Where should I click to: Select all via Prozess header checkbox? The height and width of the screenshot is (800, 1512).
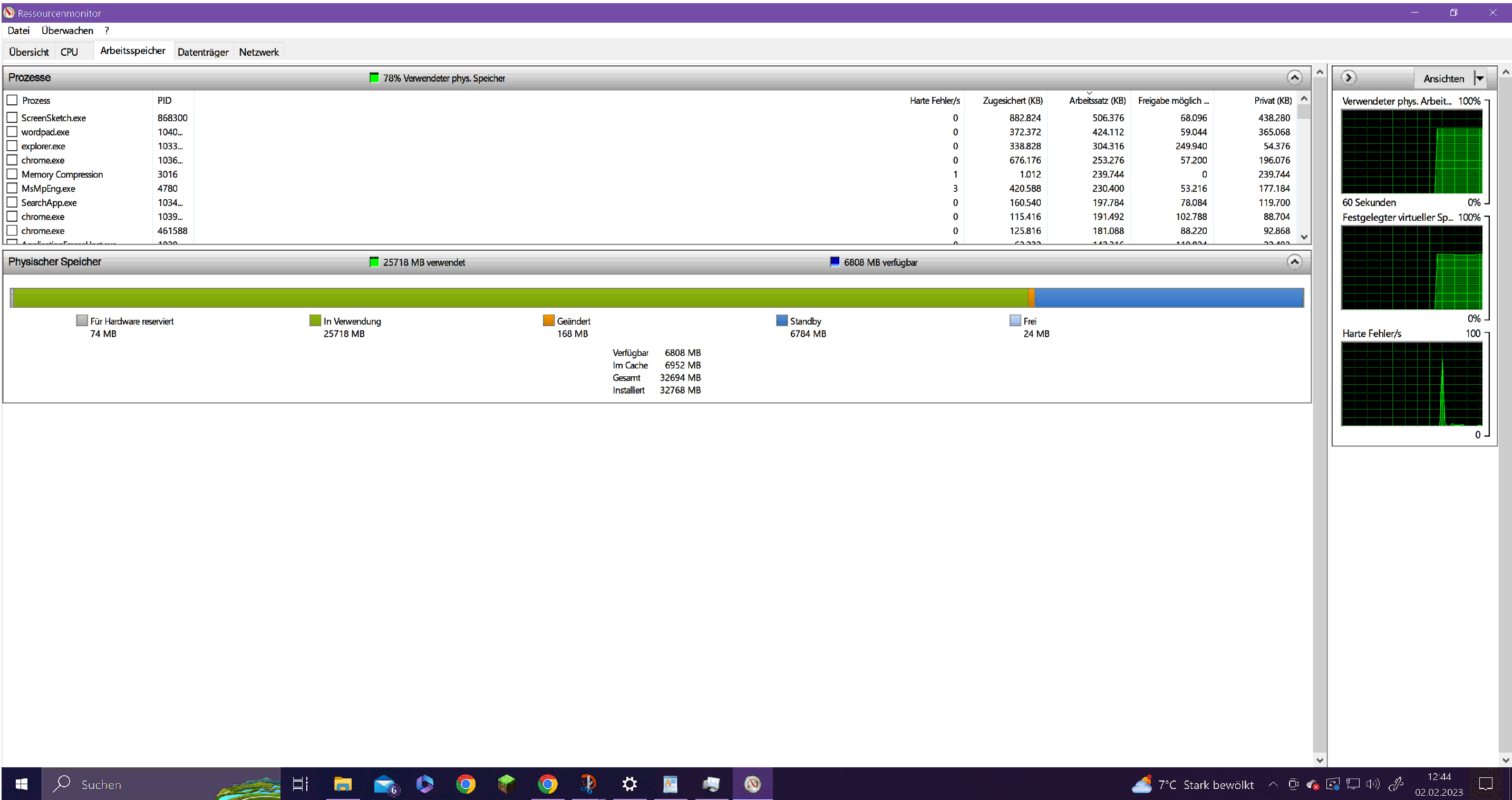point(12,100)
